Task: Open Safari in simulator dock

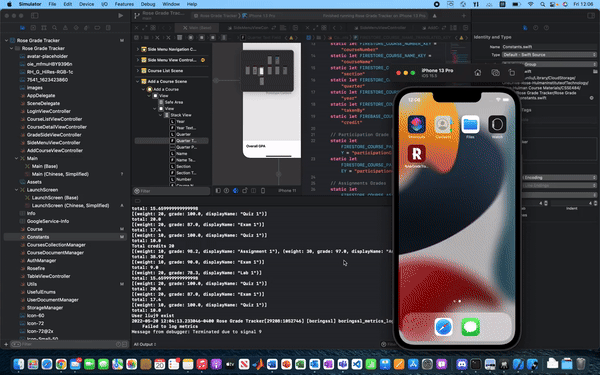Action: pos(443,327)
